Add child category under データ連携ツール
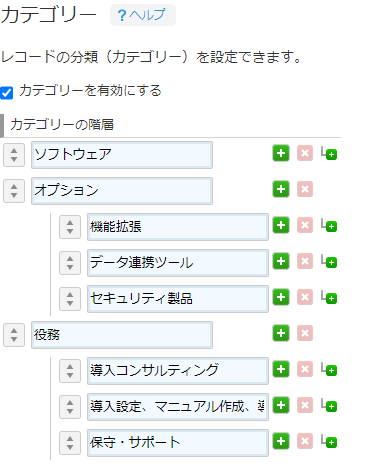Screen dimensions: 384x472 (x=329, y=261)
